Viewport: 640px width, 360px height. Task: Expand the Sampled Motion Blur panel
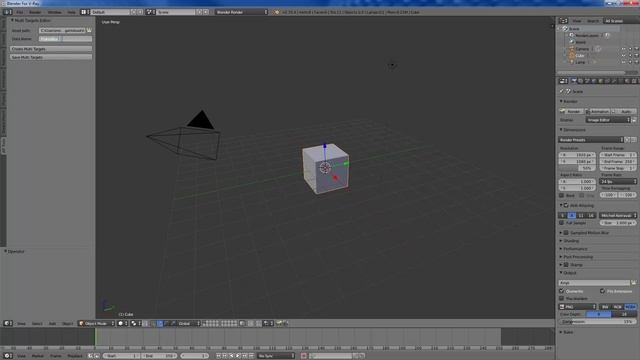(x=561, y=233)
